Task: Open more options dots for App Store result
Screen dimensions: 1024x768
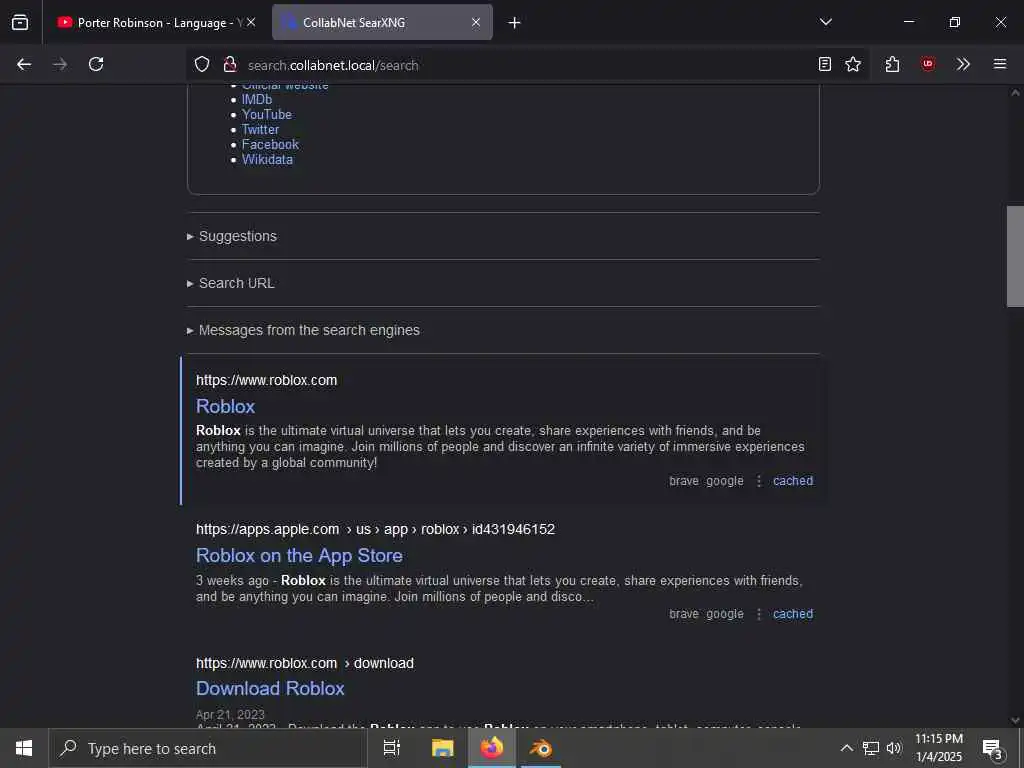Action: click(759, 614)
